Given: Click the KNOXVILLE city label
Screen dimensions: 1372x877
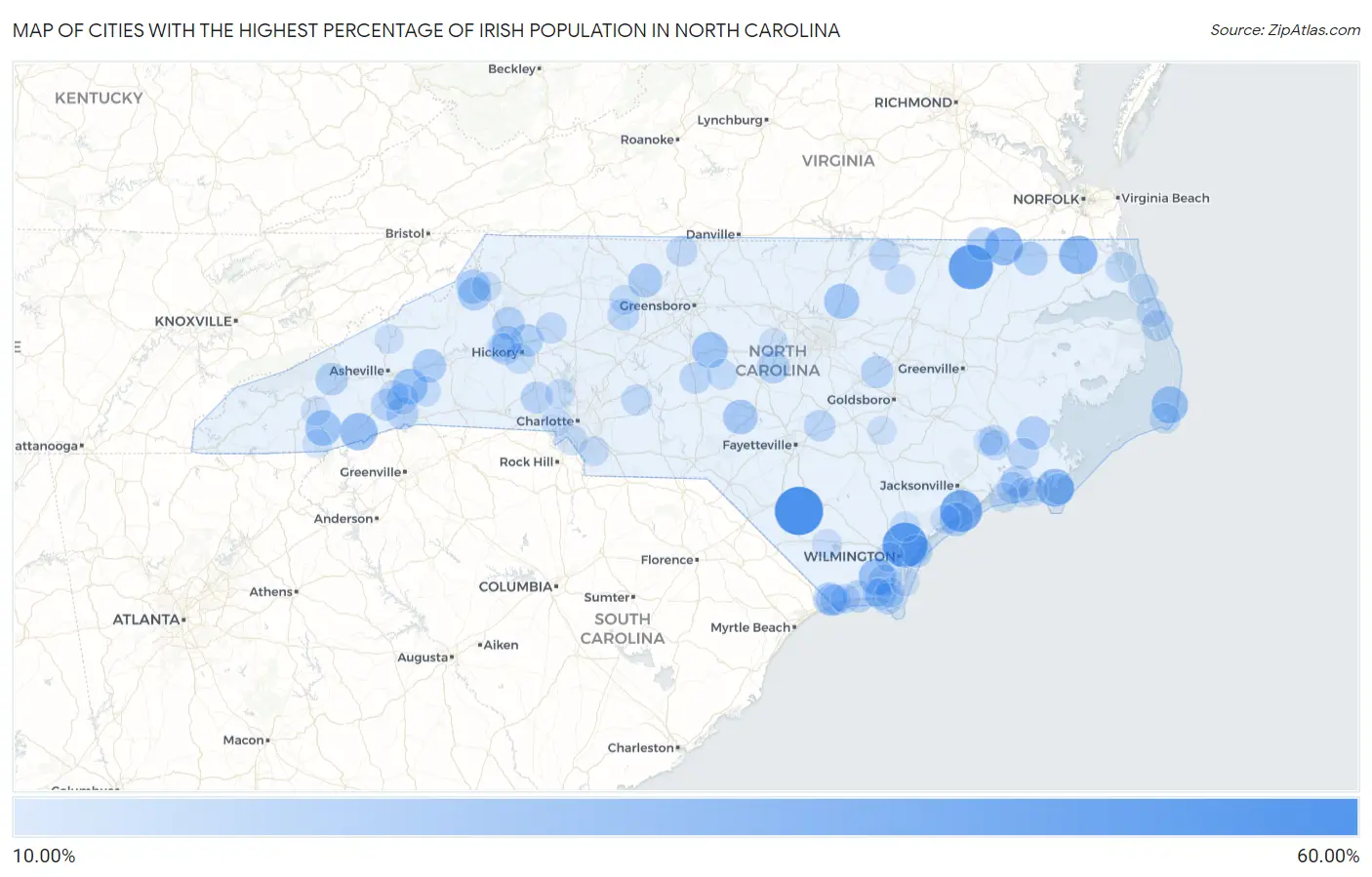Looking at the screenshot, I should [193, 321].
